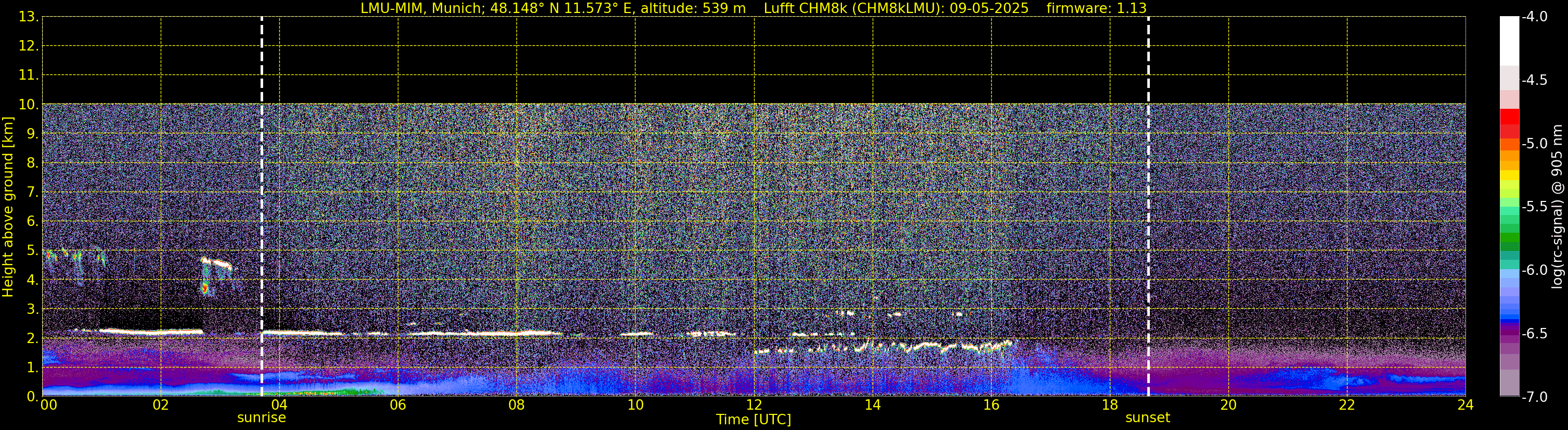Click the white dashed sunrise marker line

(262, 207)
